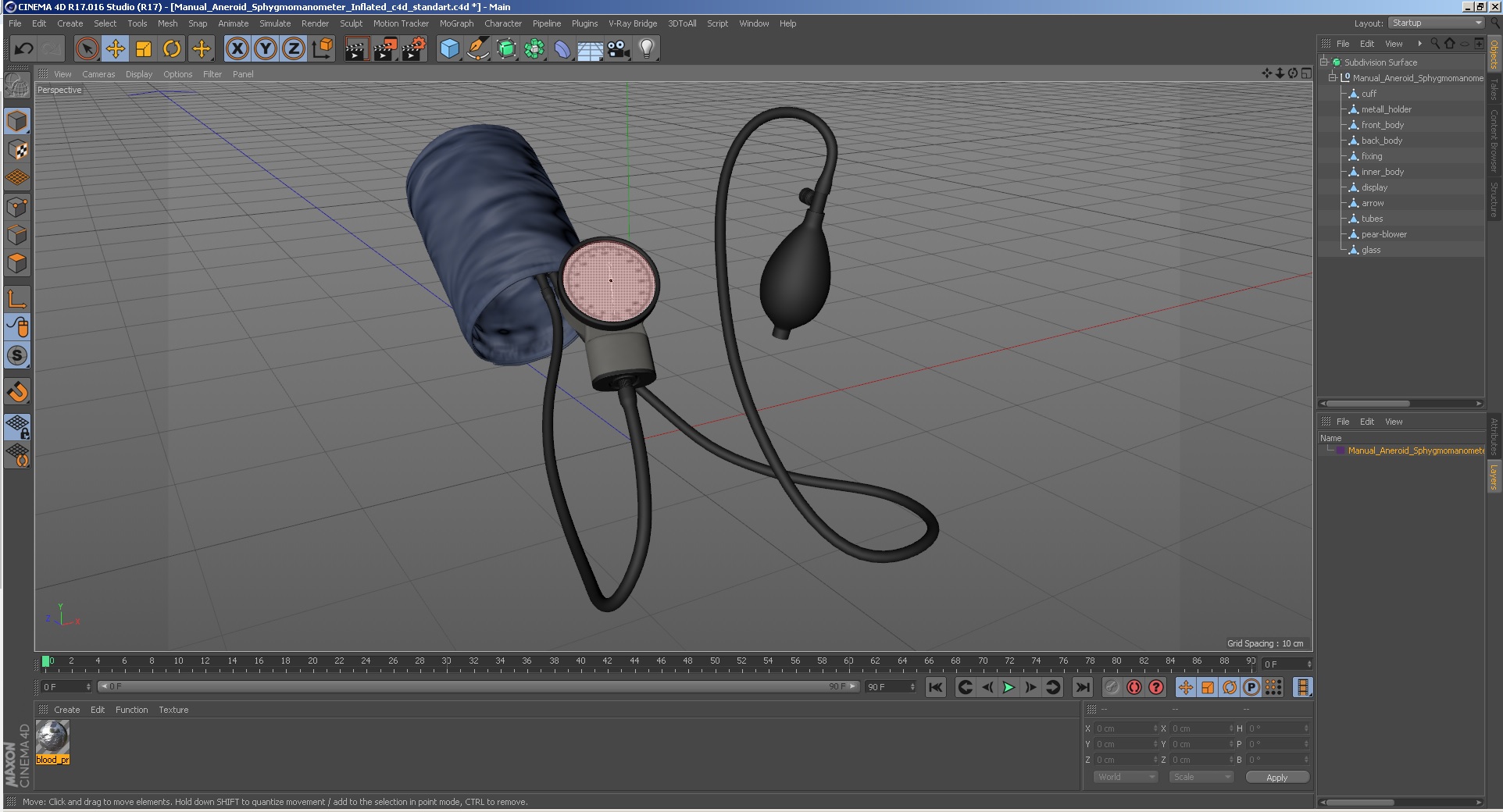
Task: Go to start of animation
Action: coord(935,687)
